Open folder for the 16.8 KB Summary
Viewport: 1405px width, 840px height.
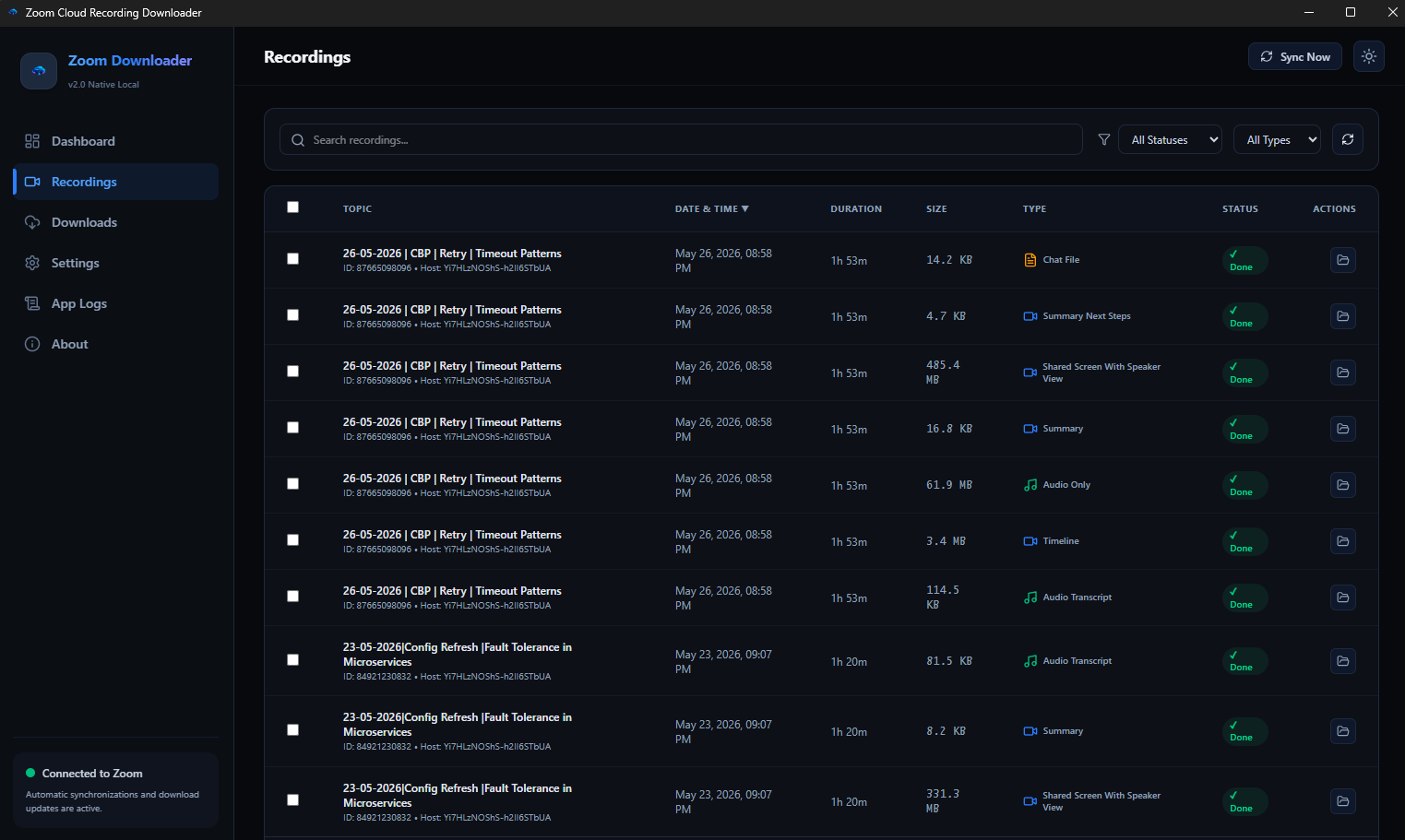click(x=1343, y=429)
